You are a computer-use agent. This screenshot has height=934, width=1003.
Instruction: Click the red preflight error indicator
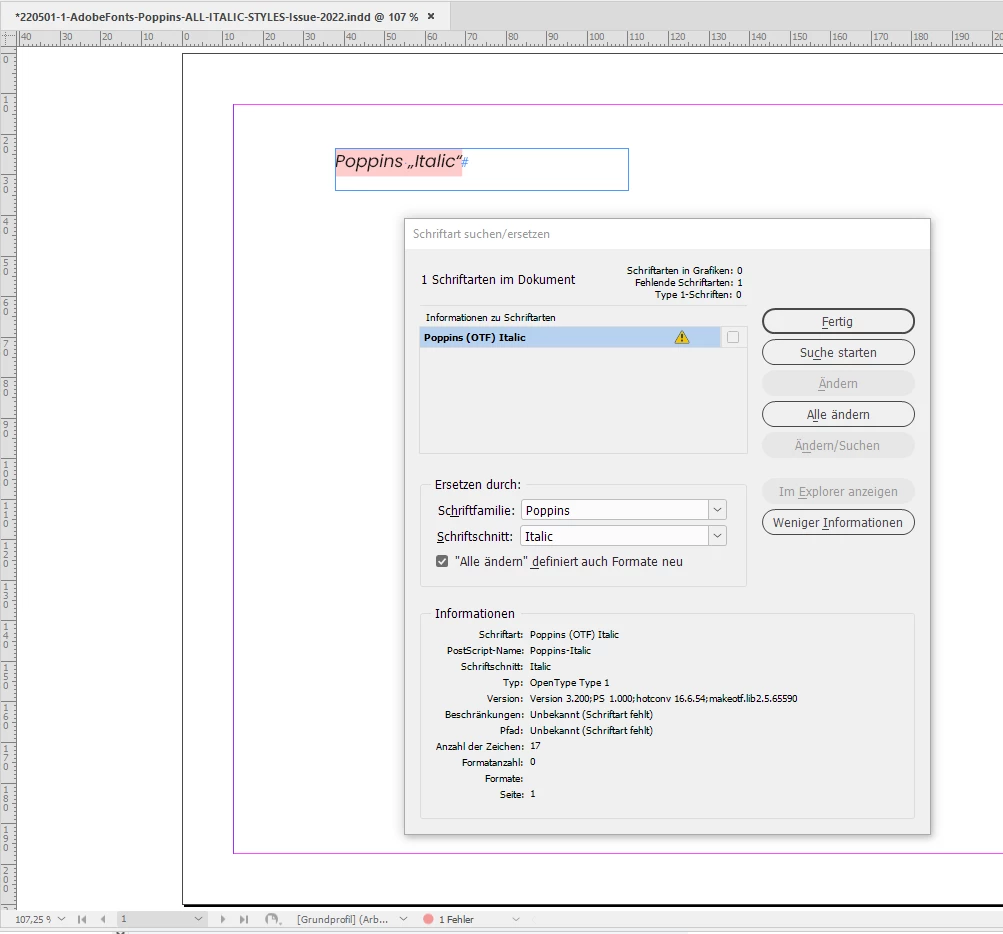[x=428, y=919]
